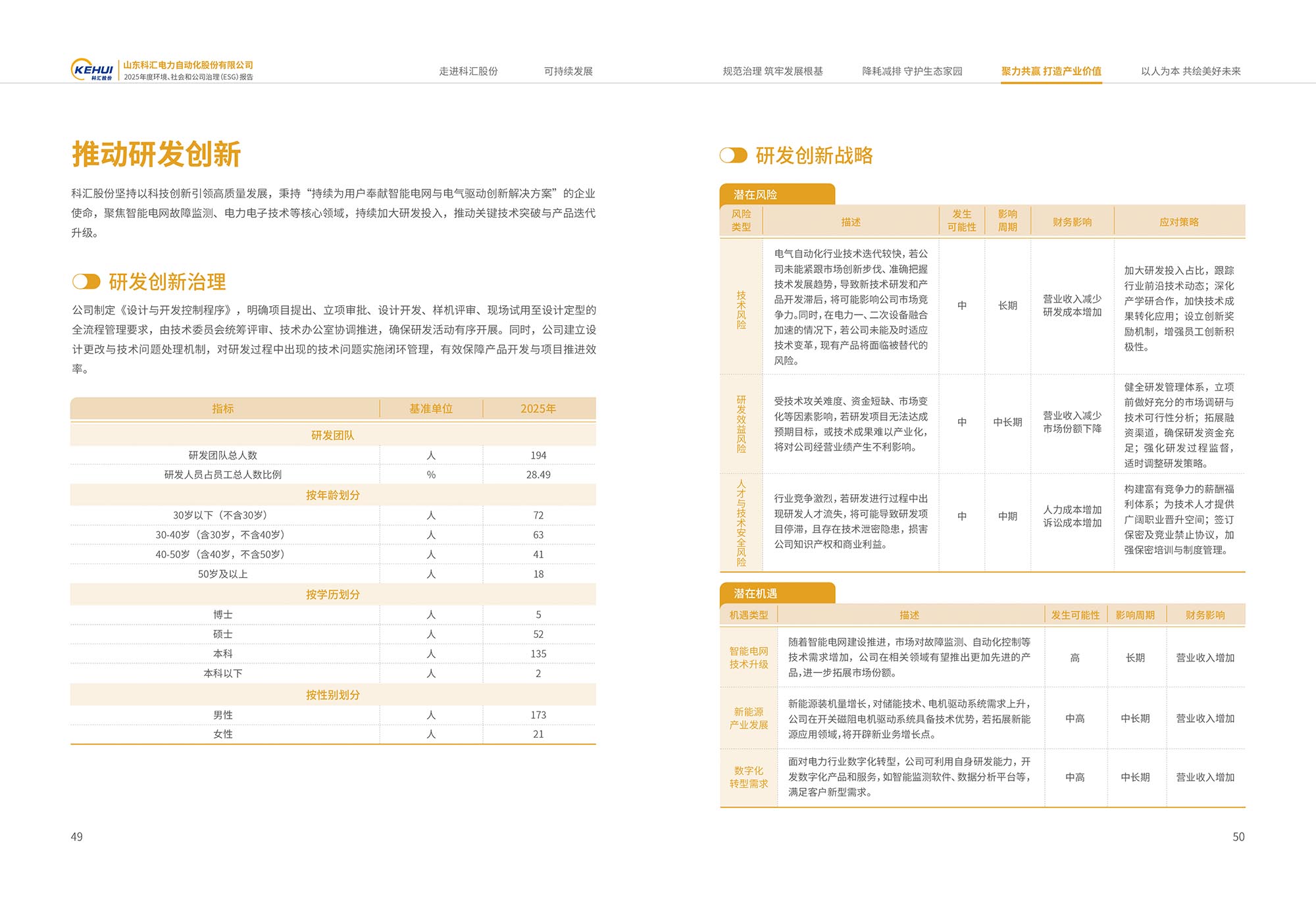This screenshot has height=899, width=1316.
Task: Go to 规范治理 筑牢发展根基 section
Action: pyautogui.click(x=772, y=71)
